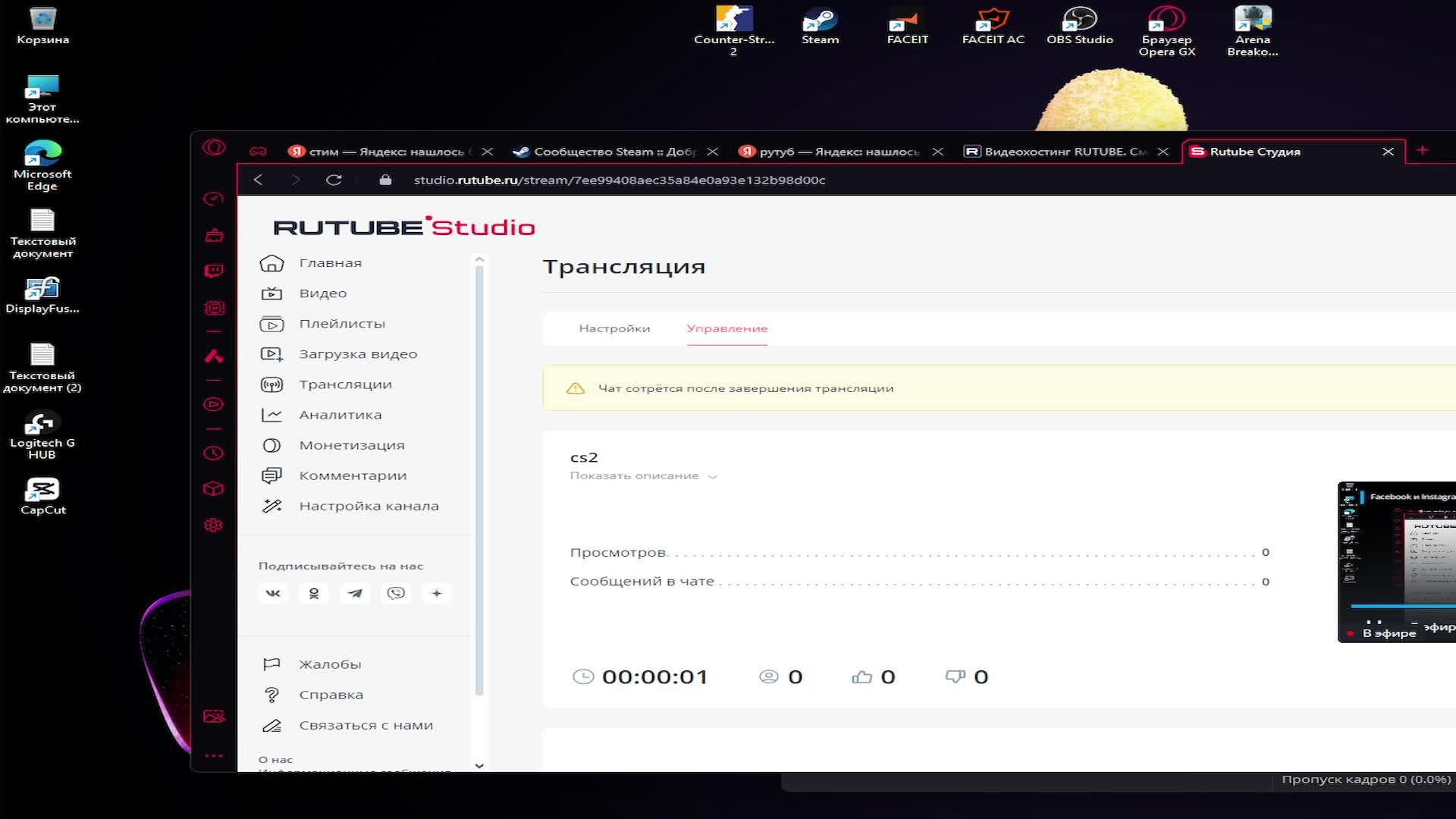Open Rutube's Odnoklassniki social link
Viewport: 1456px width, 819px height.
tap(314, 593)
